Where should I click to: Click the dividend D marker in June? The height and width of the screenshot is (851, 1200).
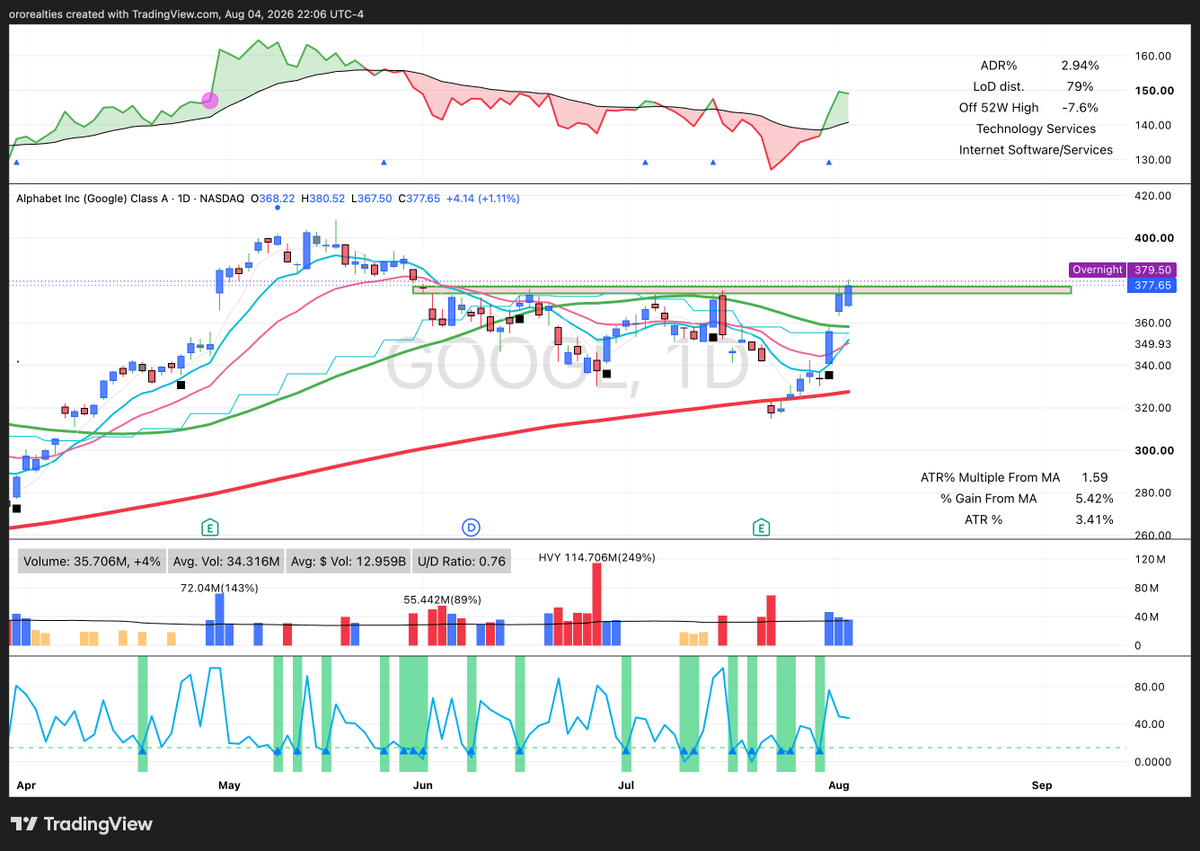(x=470, y=526)
